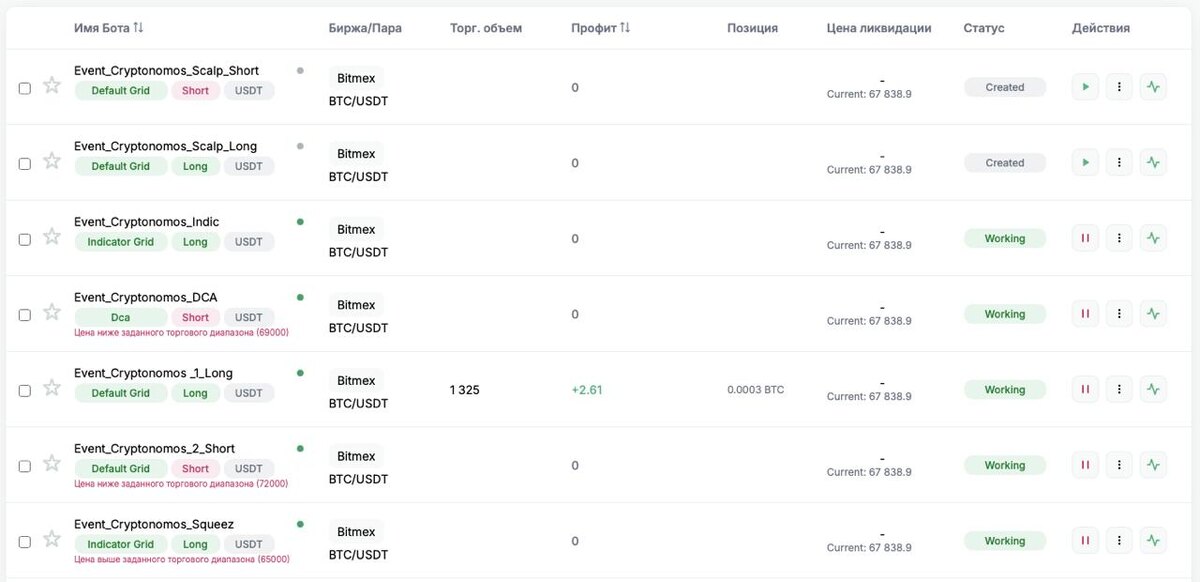Start the Event_Cryptonomos_Scalp_Long bot

click(1085, 163)
